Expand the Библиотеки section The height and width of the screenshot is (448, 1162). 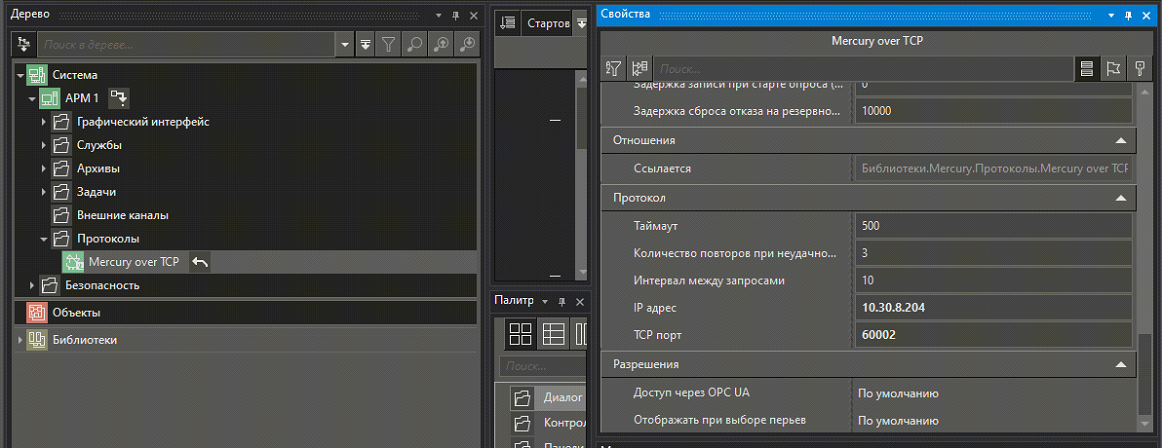20,340
